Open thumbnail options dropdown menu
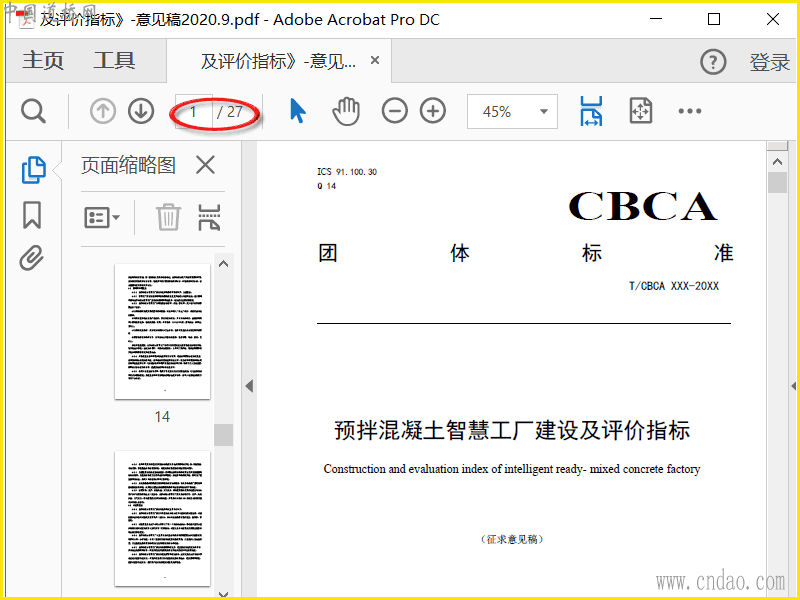The width and height of the screenshot is (800, 600). (x=102, y=218)
